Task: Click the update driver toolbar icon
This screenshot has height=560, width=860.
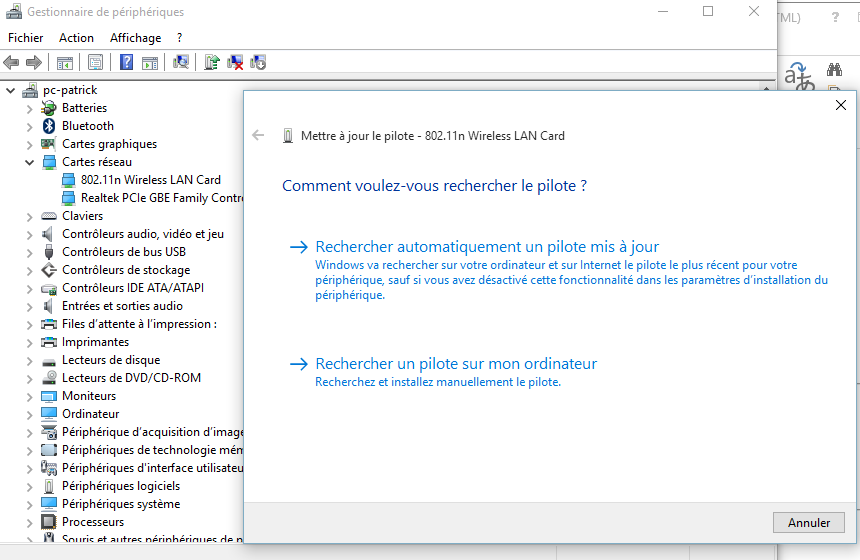Action: tap(211, 62)
